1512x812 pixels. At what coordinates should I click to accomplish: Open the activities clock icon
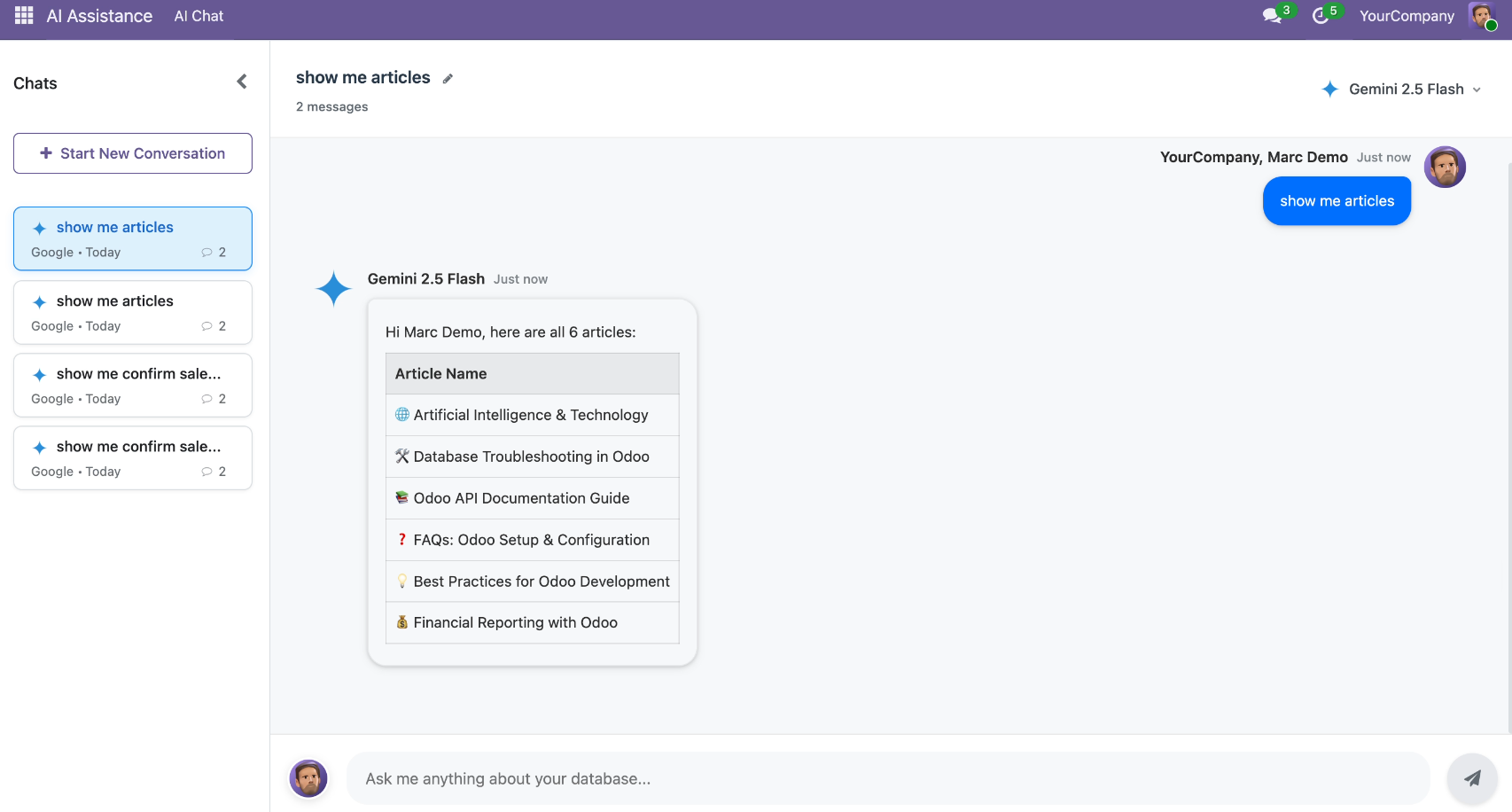pyautogui.click(x=1321, y=16)
